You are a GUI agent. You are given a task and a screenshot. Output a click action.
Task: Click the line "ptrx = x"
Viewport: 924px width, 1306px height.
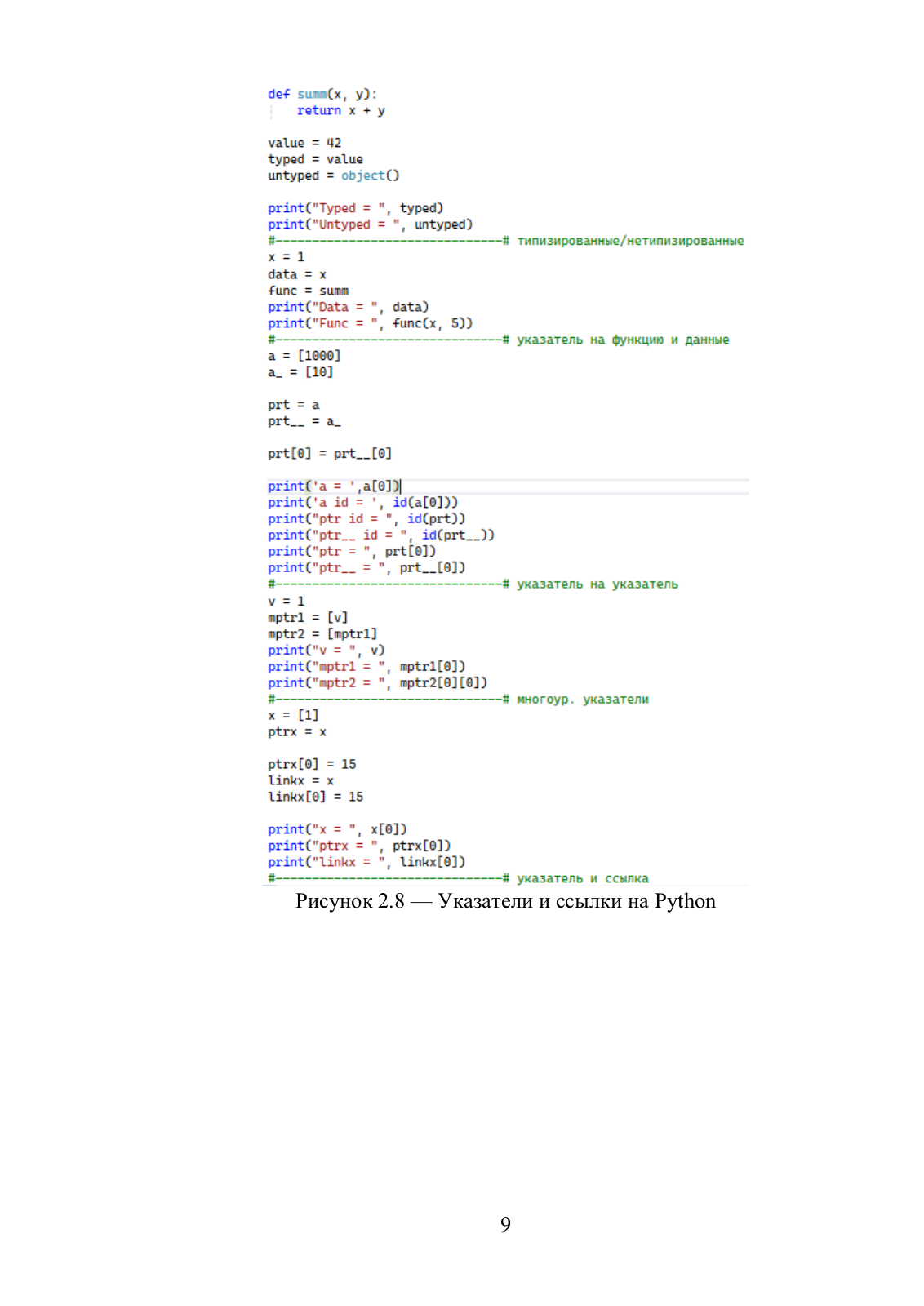point(296,732)
